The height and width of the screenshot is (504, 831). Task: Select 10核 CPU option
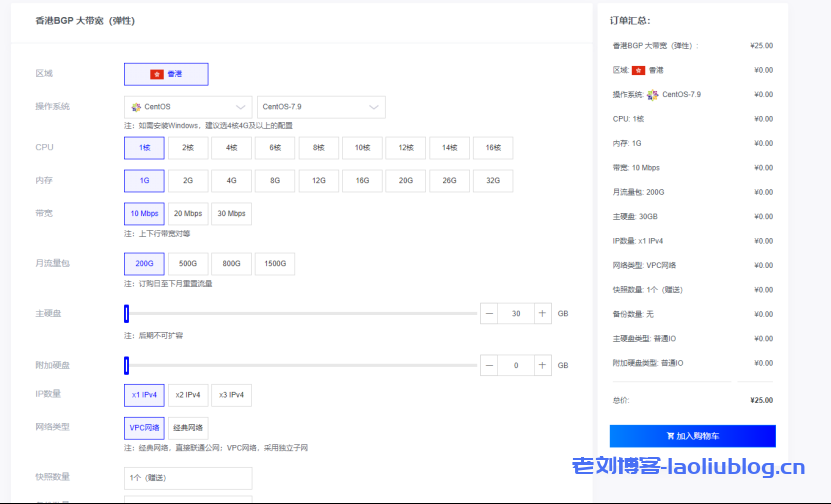(362, 148)
